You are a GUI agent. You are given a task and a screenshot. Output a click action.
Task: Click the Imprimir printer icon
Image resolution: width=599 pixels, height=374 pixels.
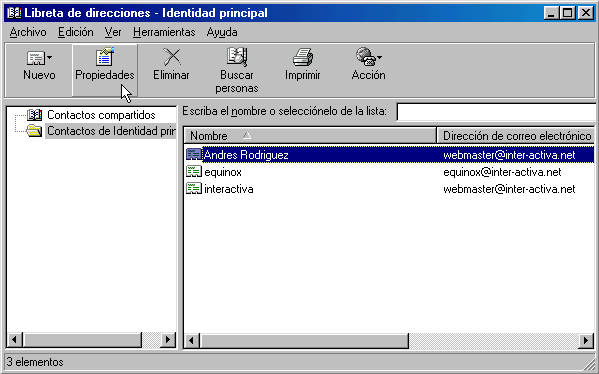point(303,57)
